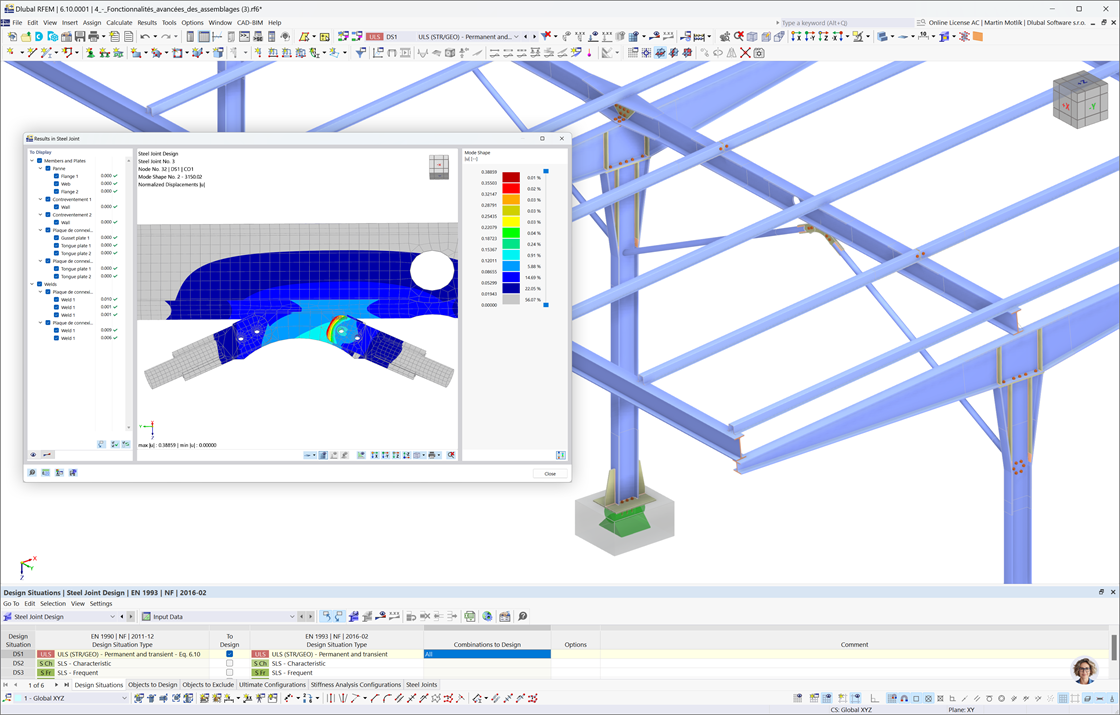
Task: Click the Save icon in the toolbar
Action: click(x=78, y=37)
